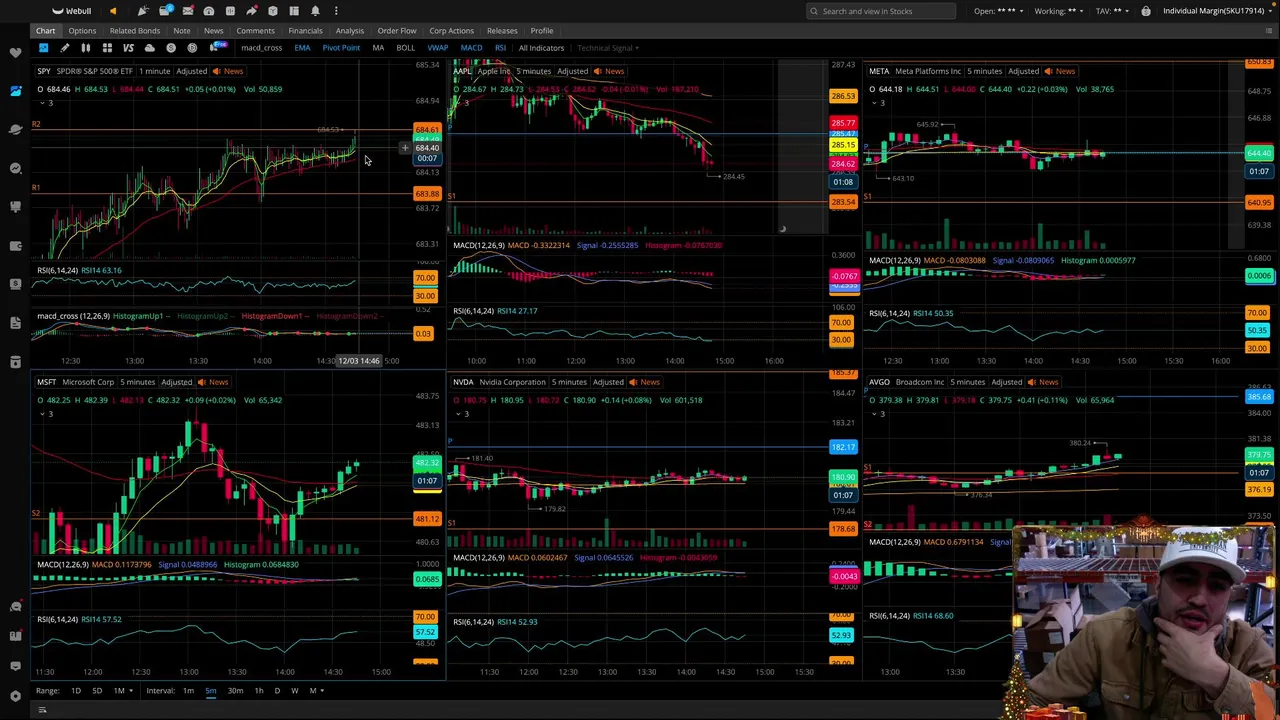
Task: Open All Indicators list
Action: (x=541, y=48)
